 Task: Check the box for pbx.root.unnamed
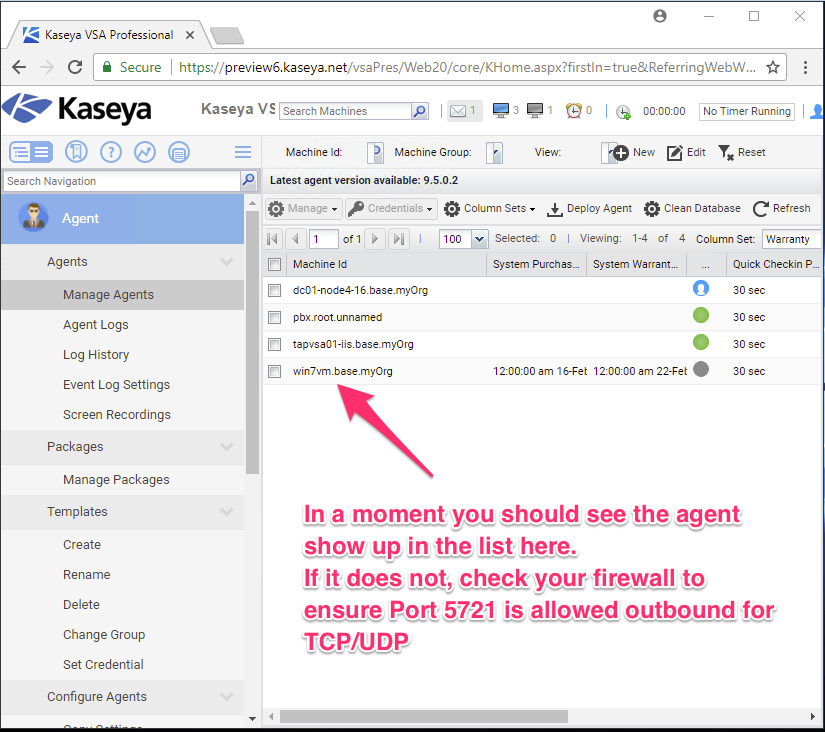pos(275,317)
